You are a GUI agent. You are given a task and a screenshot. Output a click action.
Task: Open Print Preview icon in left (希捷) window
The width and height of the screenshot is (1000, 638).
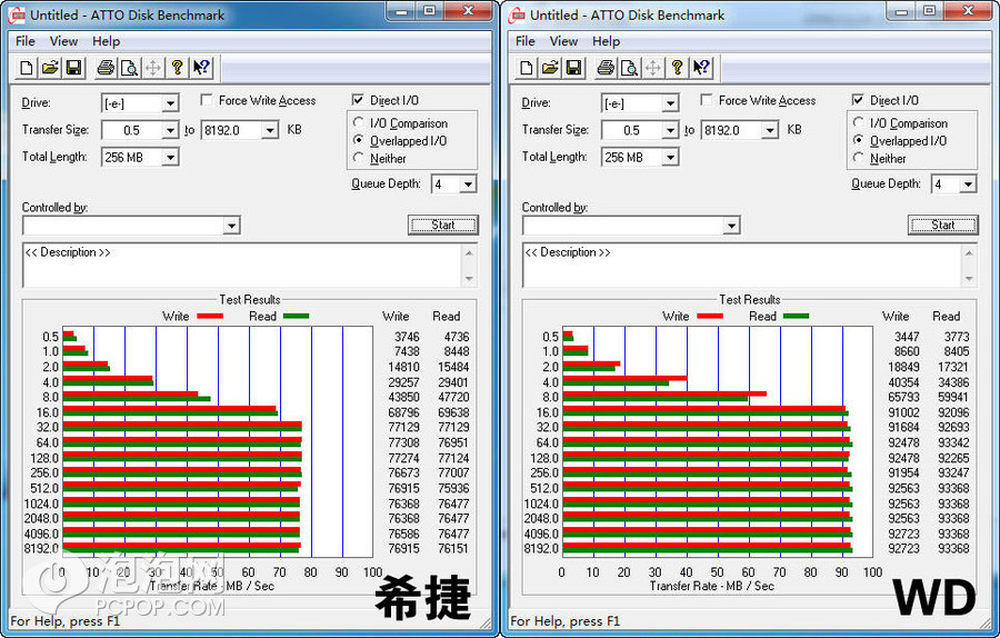coord(129,68)
